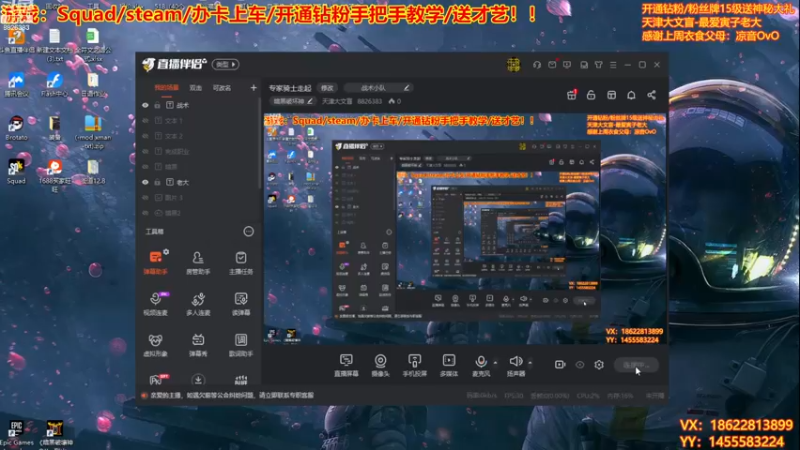Click the stream preview area

[x=465, y=228]
